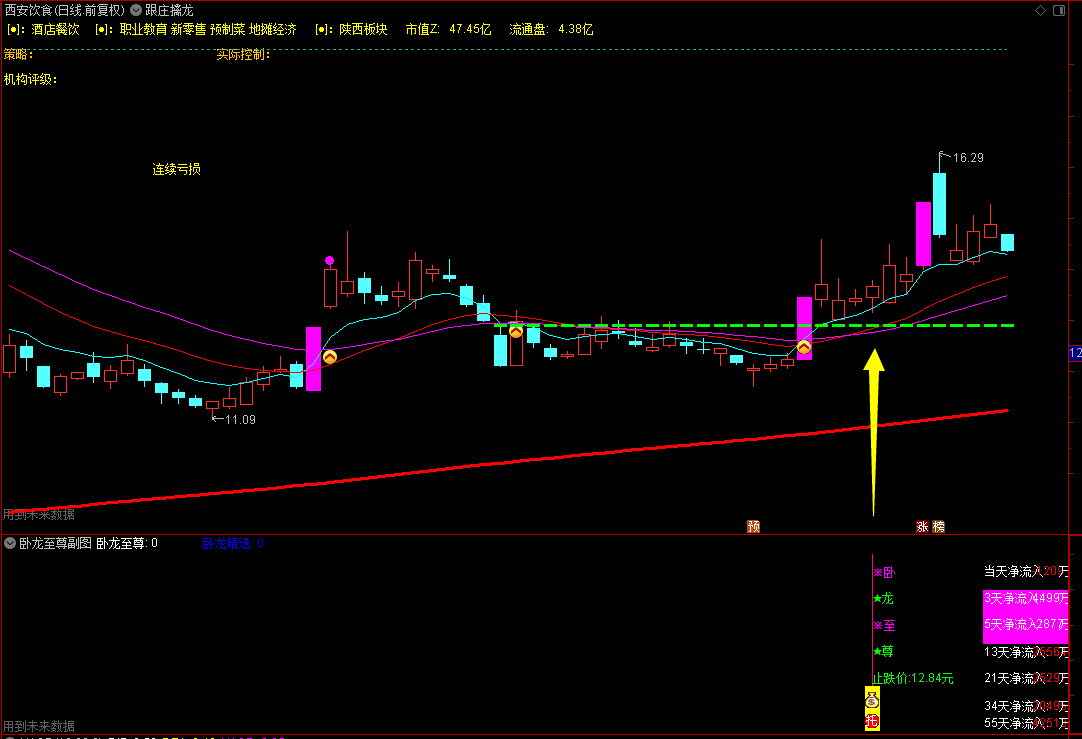This screenshot has height=739, width=1082.
Task: Click the 34天净流入 row
Action: [1026, 706]
